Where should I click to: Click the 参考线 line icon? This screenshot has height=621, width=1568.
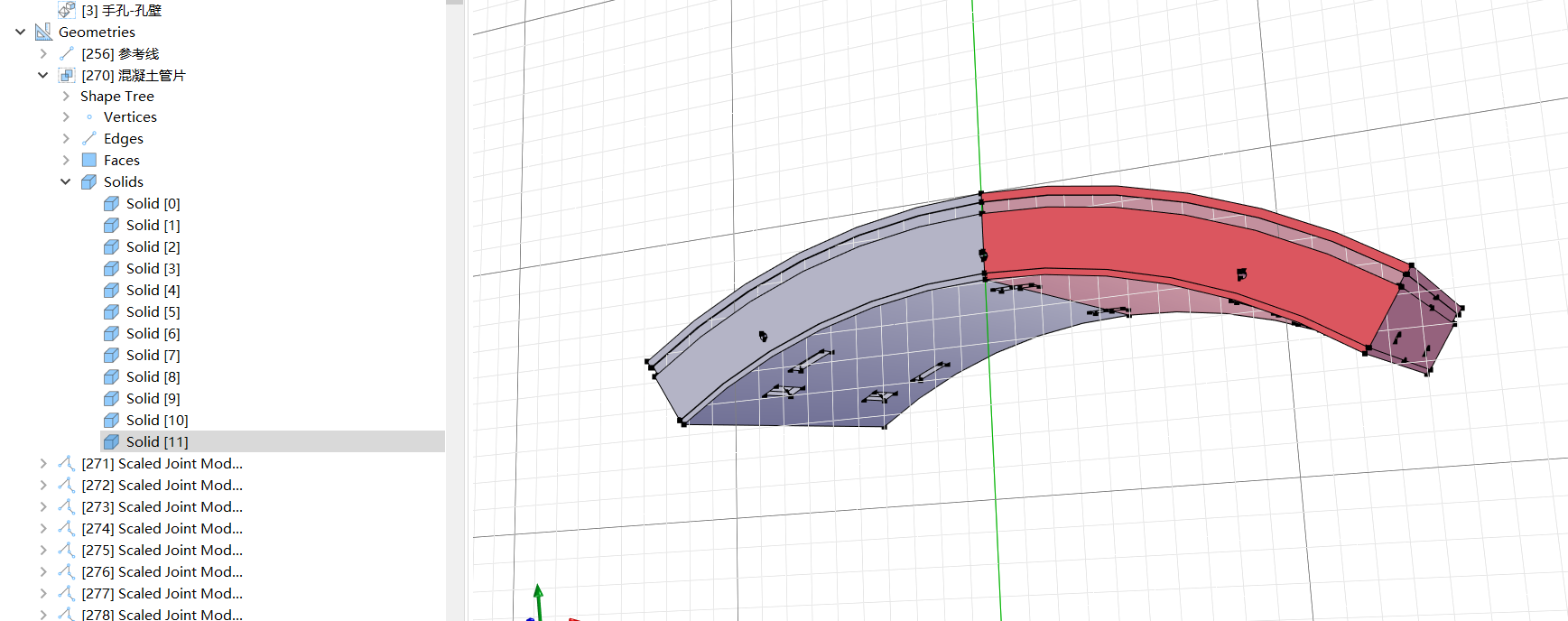coord(67,53)
